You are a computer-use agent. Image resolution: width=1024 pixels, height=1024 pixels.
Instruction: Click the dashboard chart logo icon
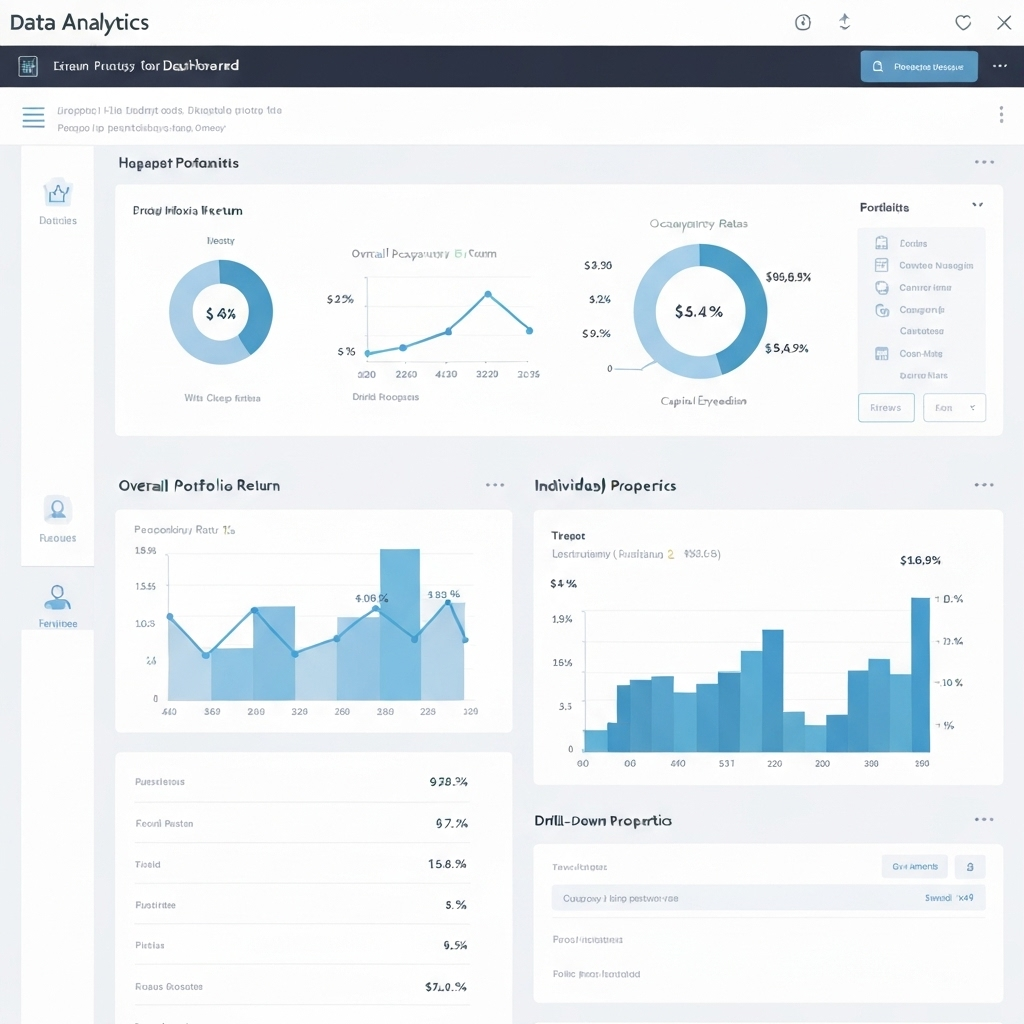(x=28, y=66)
